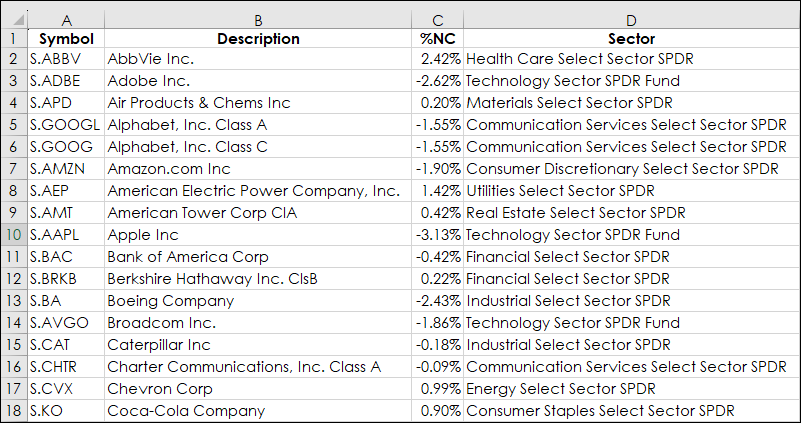
Task: Click the %NC header cell
Action: [x=438, y=39]
